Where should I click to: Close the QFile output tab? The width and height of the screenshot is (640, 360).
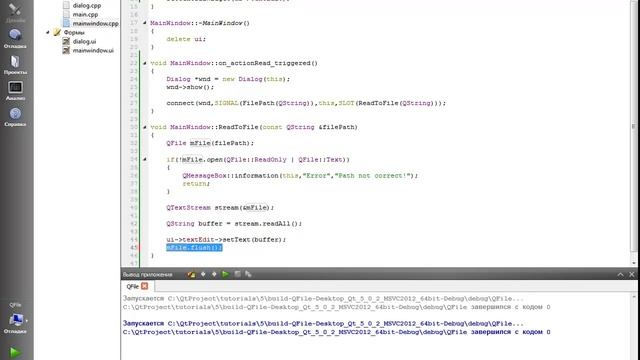pos(144,286)
